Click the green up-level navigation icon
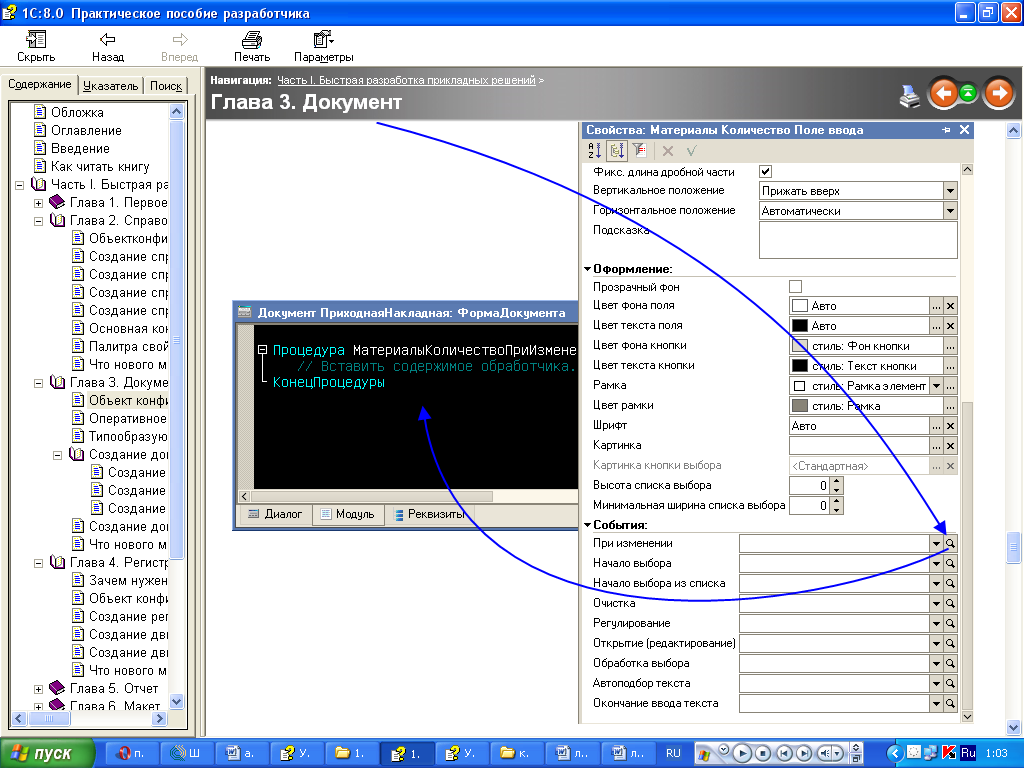The height and width of the screenshot is (768, 1024). pos(969,94)
